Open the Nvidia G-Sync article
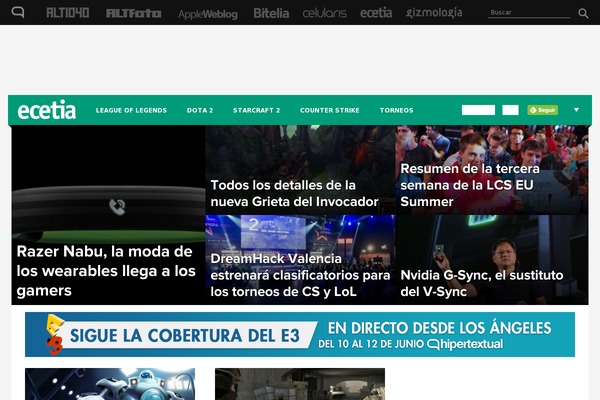Viewport: 600px width, 400px height. 492,260
